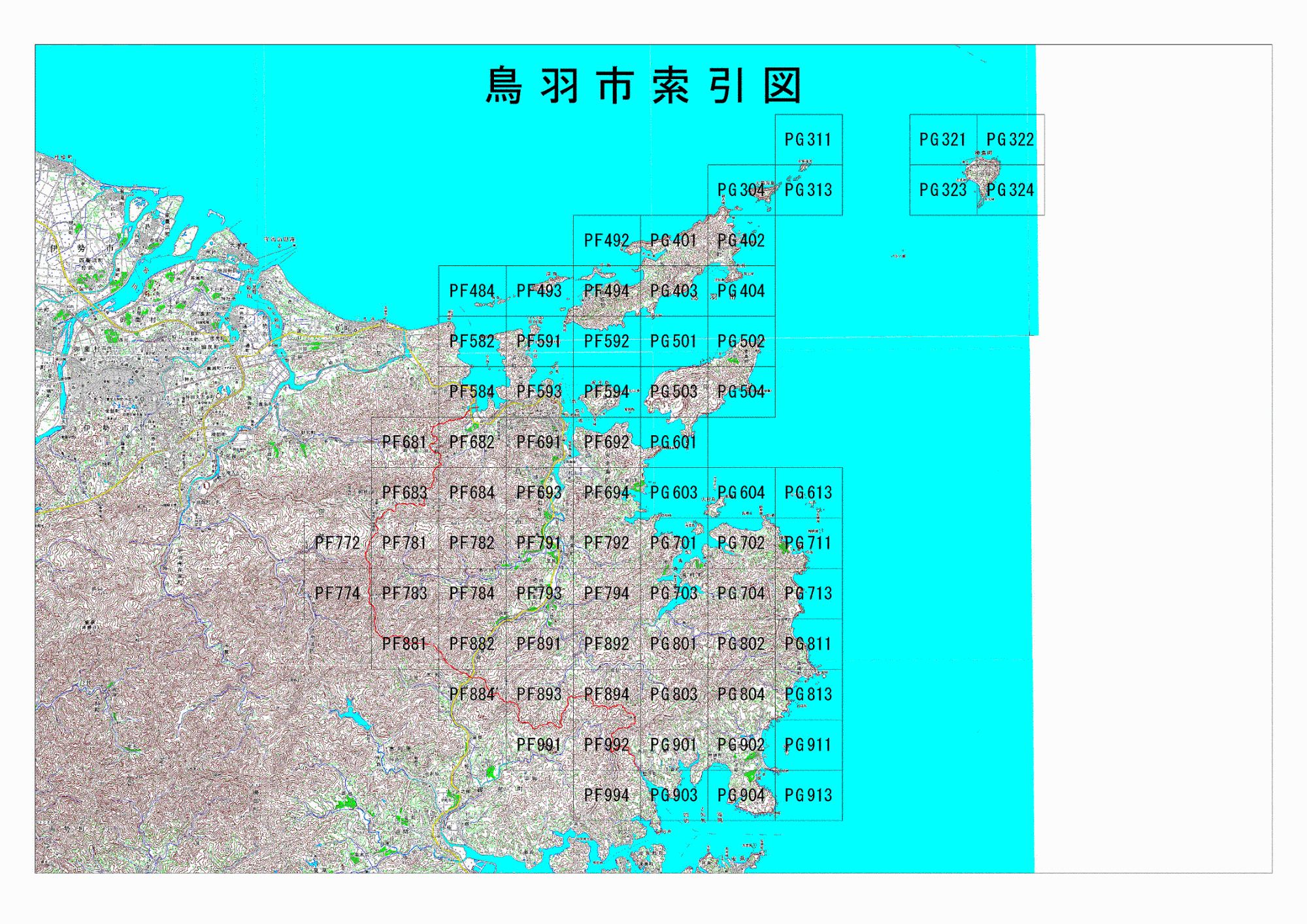The height and width of the screenshot is (924, 1307).
Task: Open grid cell PG323
Action: 943,190
